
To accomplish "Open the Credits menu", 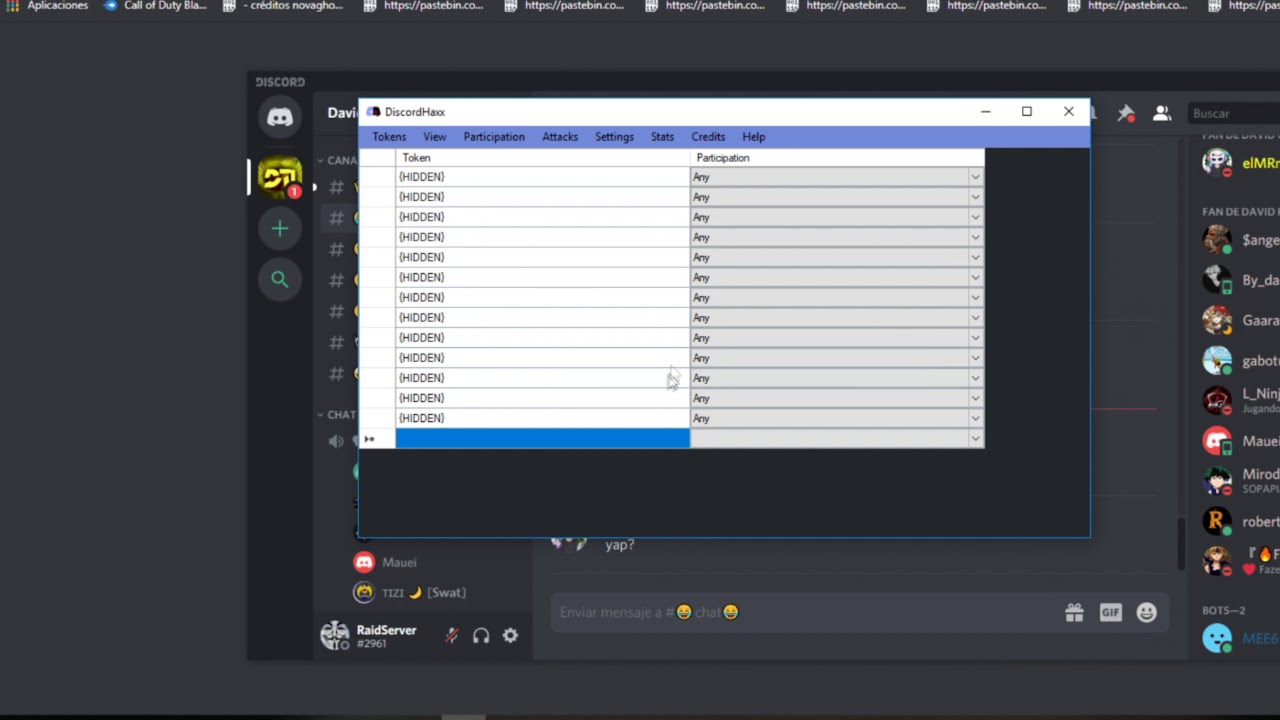I will click(x=708, y=137).
